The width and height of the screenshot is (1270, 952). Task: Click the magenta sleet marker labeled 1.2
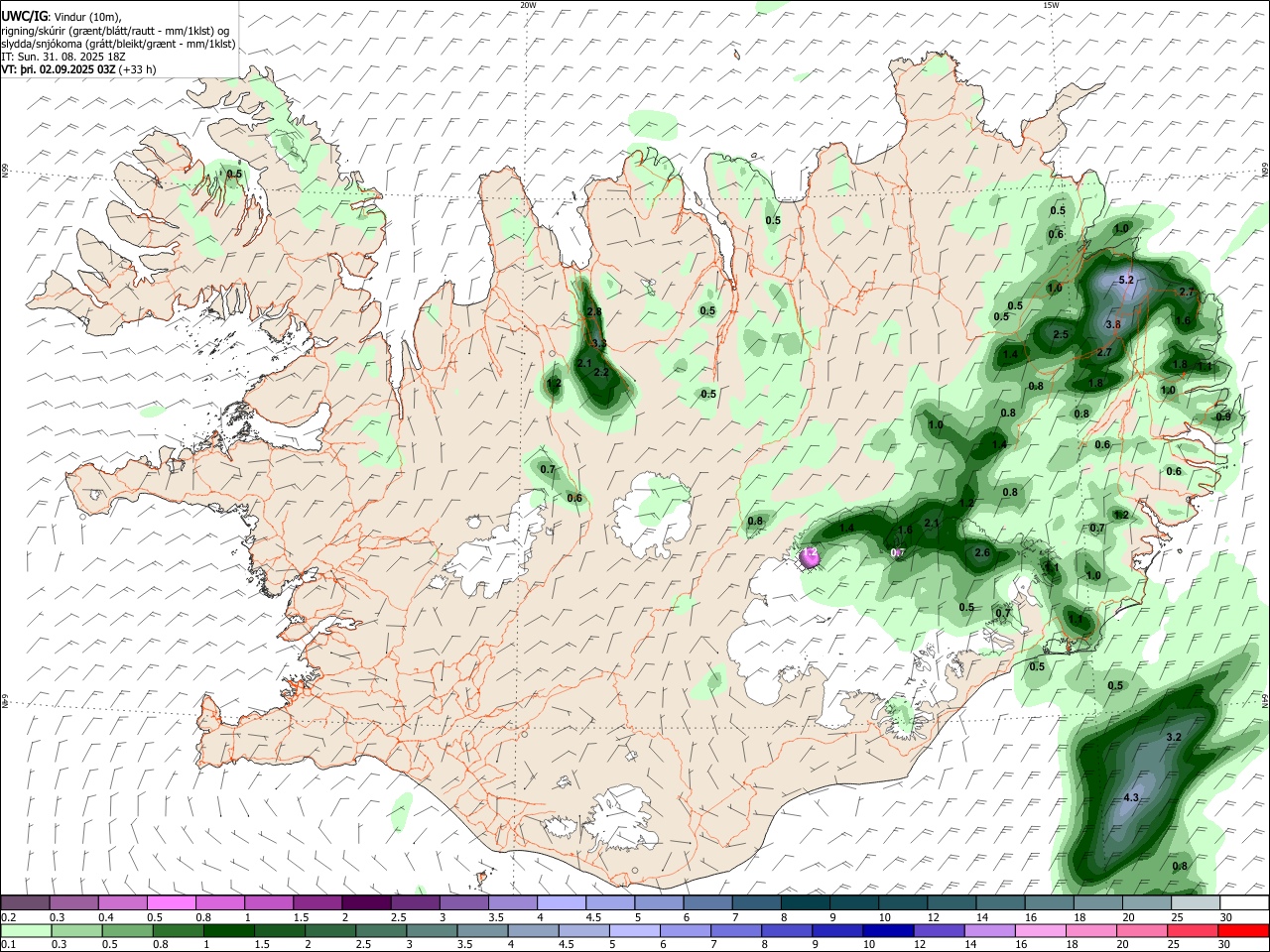(x=811, y=557)
